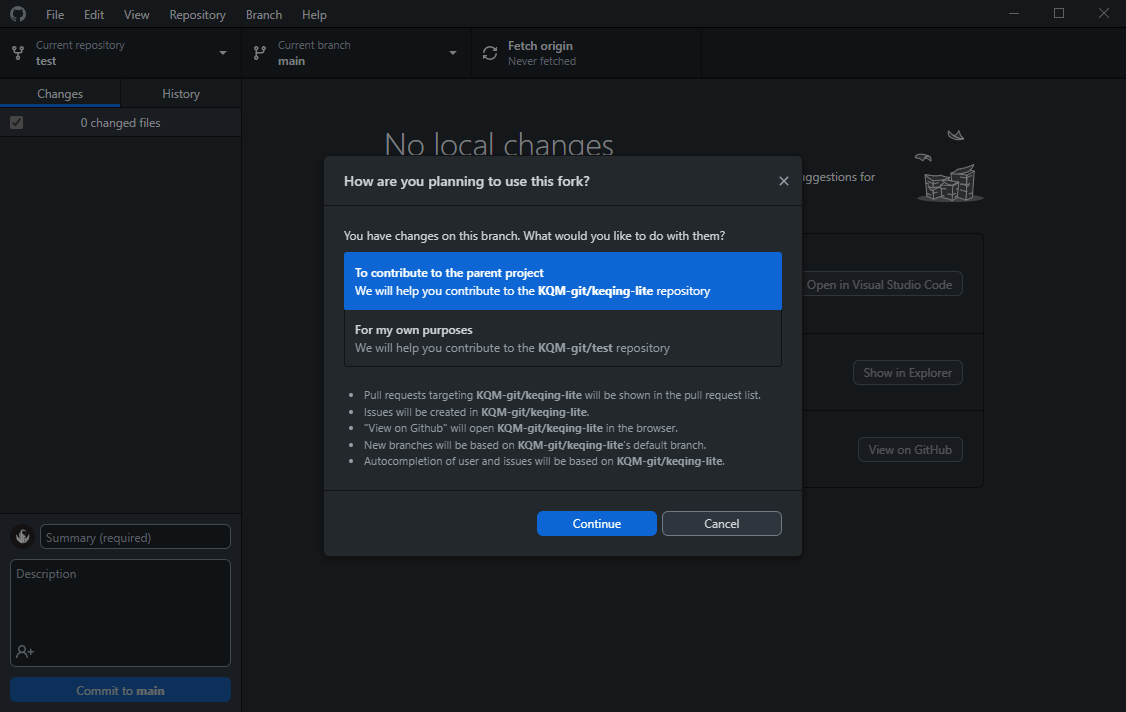Select 'To contribute to the parent project' option
Image resolution: width=1126 pixels, height=712 pixels.
click(562, 281)
